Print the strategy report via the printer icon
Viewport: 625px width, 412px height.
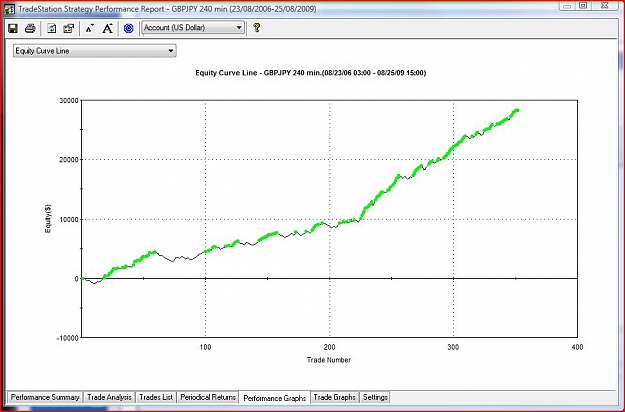(30, 28)
